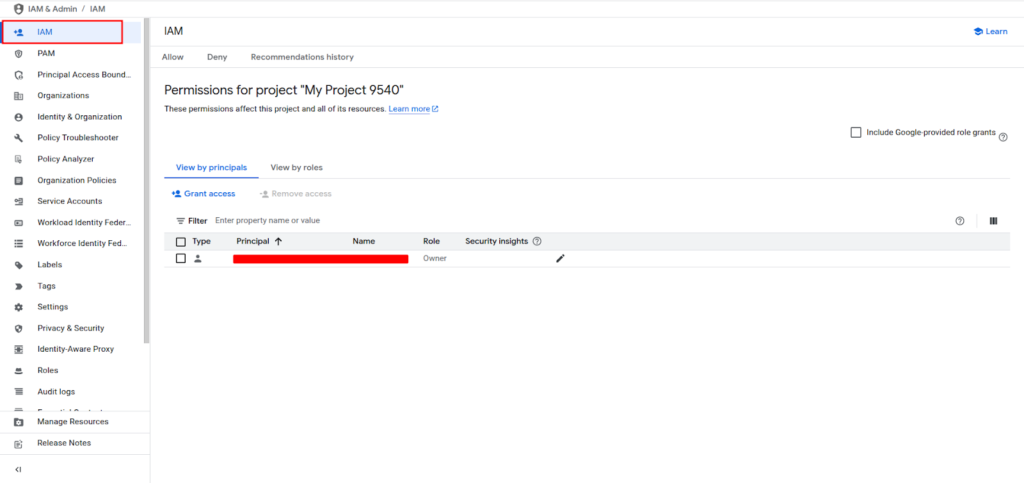Screen dimensions: 1024x483
Task: Open Manage Resources in the sidebar
Action: click(71, 422)
